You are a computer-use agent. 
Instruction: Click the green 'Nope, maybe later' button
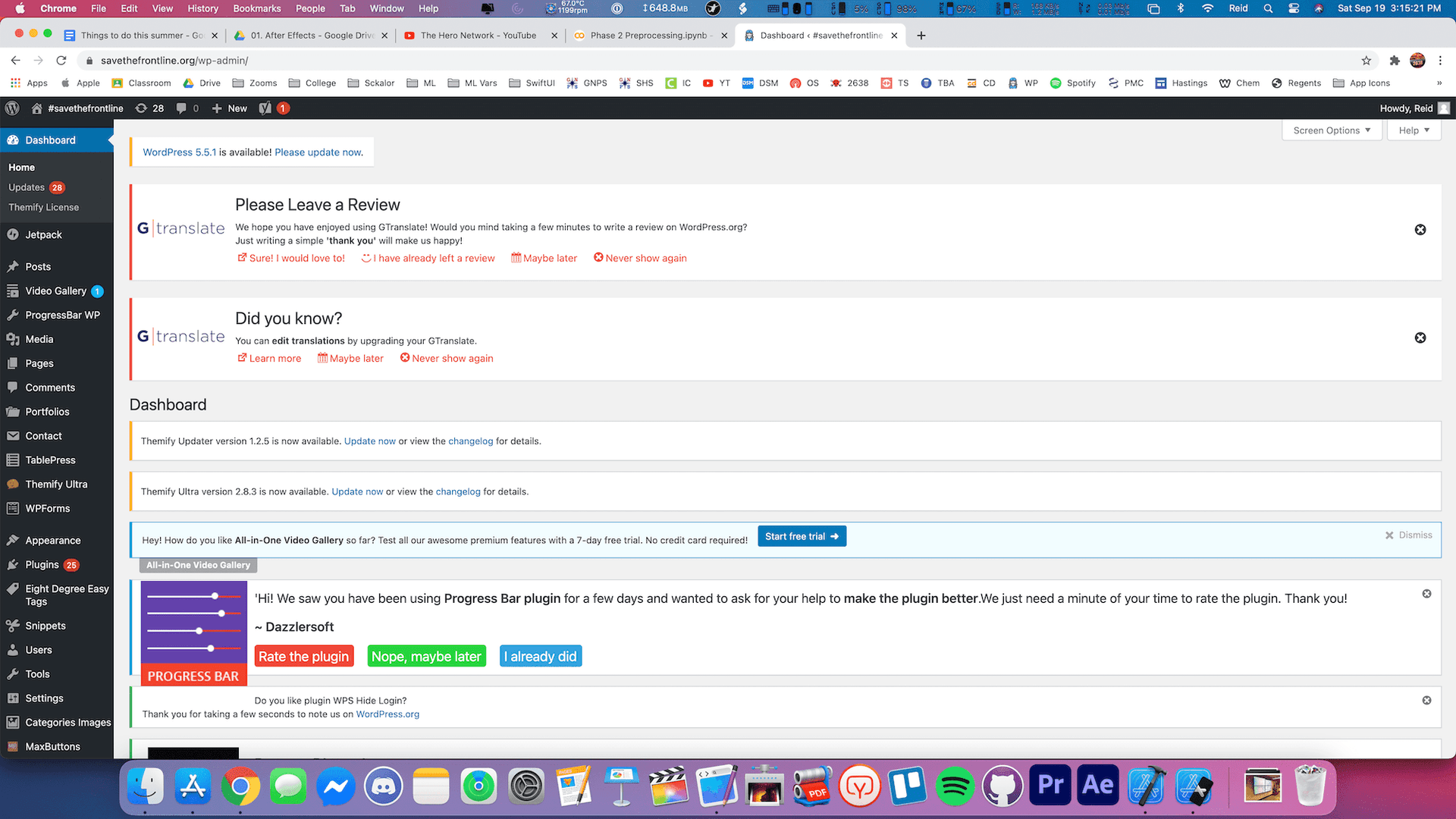[426, 657]
